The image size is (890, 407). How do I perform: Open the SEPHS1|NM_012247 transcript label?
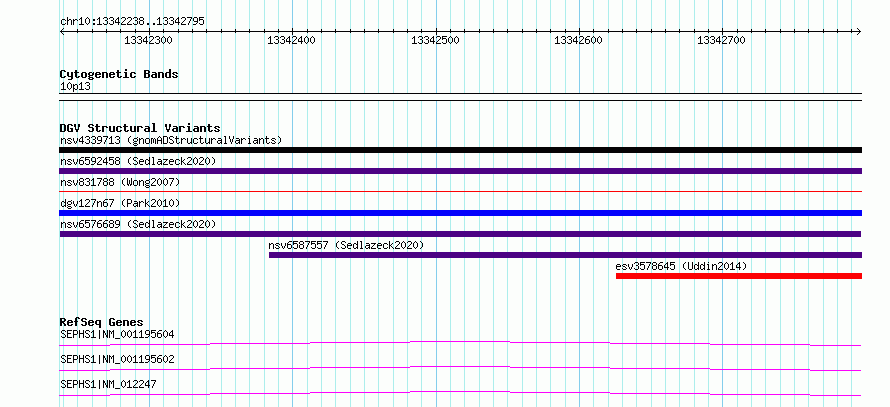108,384
